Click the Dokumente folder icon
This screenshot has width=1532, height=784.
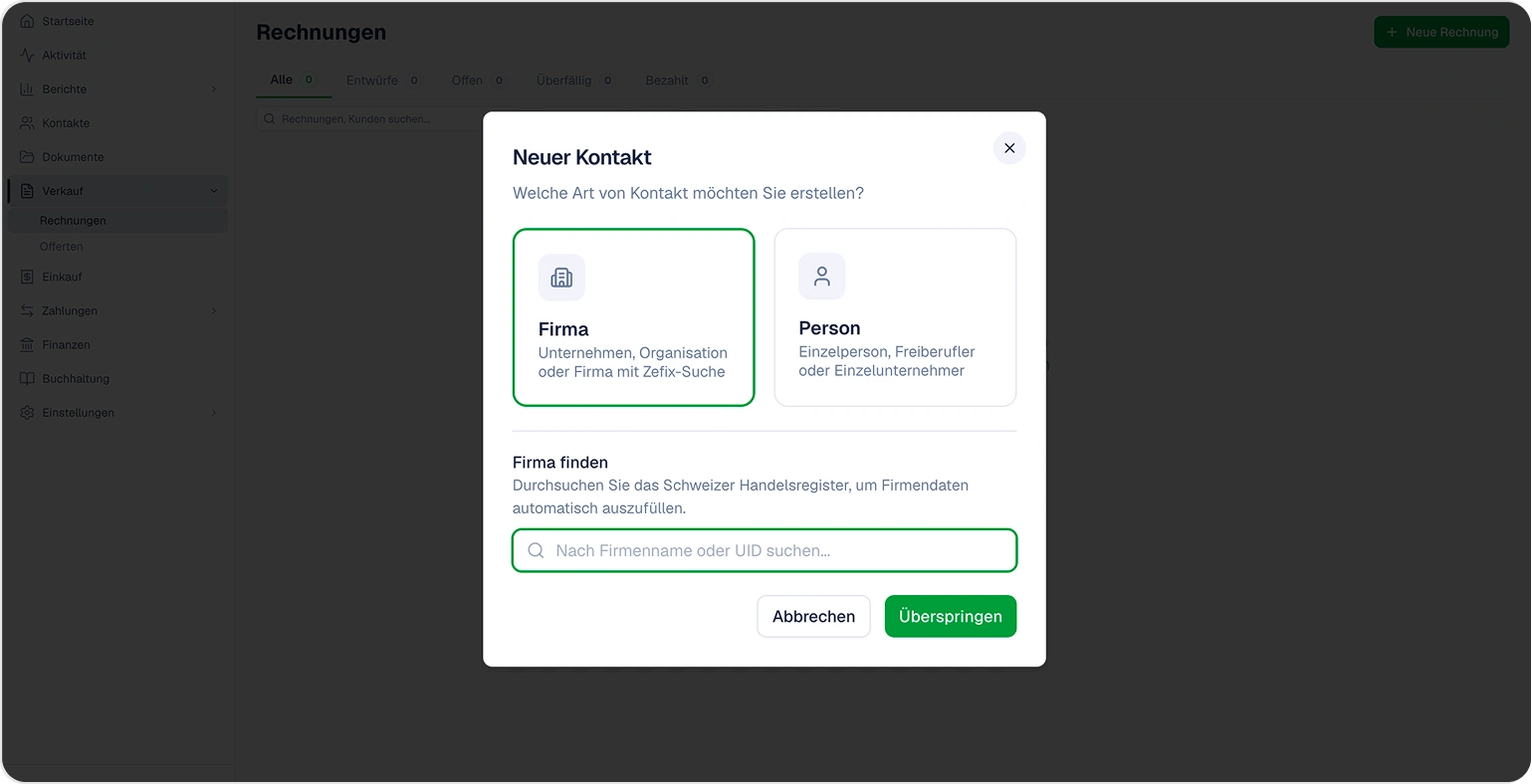(27, 157)
